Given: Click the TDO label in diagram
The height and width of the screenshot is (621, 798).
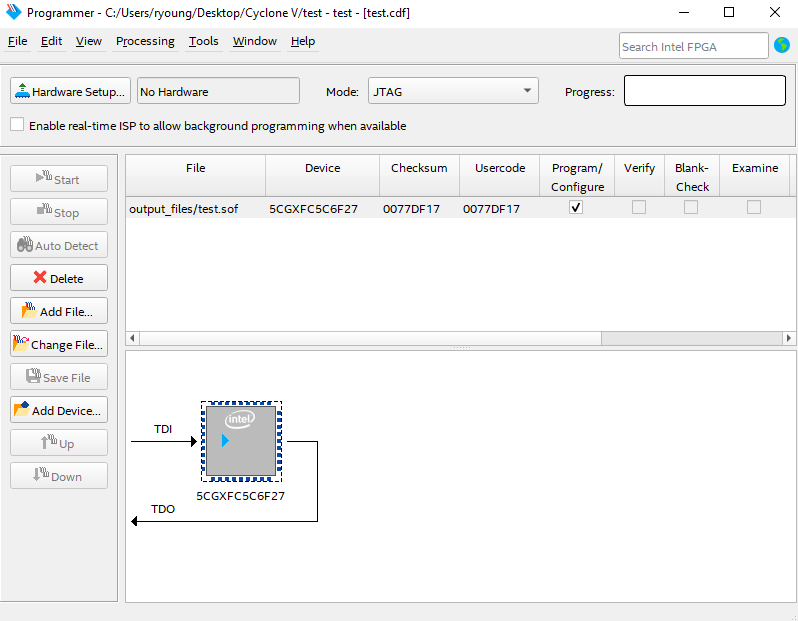Looking at the screenshot, I should point(163,509).
